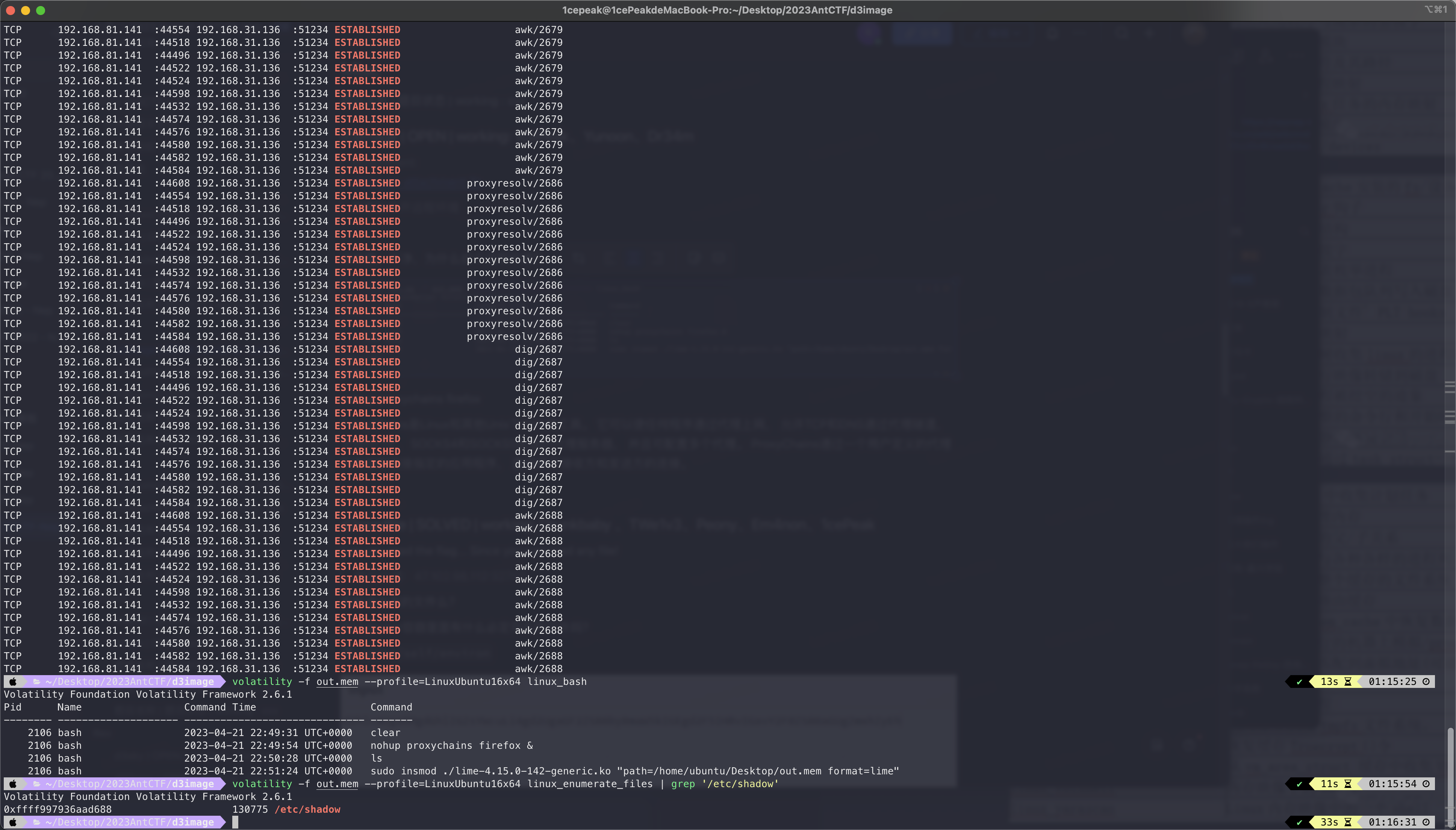
Task: Click the 'Name' column header
Action: tap(70, 707)
